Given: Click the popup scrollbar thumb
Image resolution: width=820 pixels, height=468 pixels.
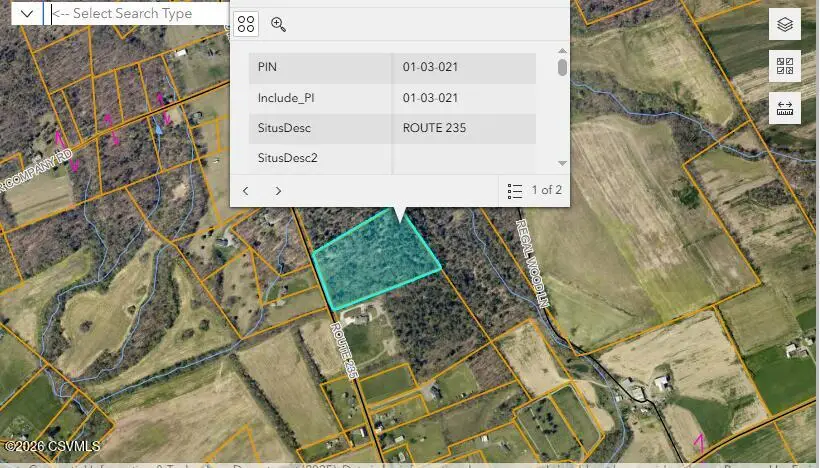Looking at the screenshot, I should 562,67.
